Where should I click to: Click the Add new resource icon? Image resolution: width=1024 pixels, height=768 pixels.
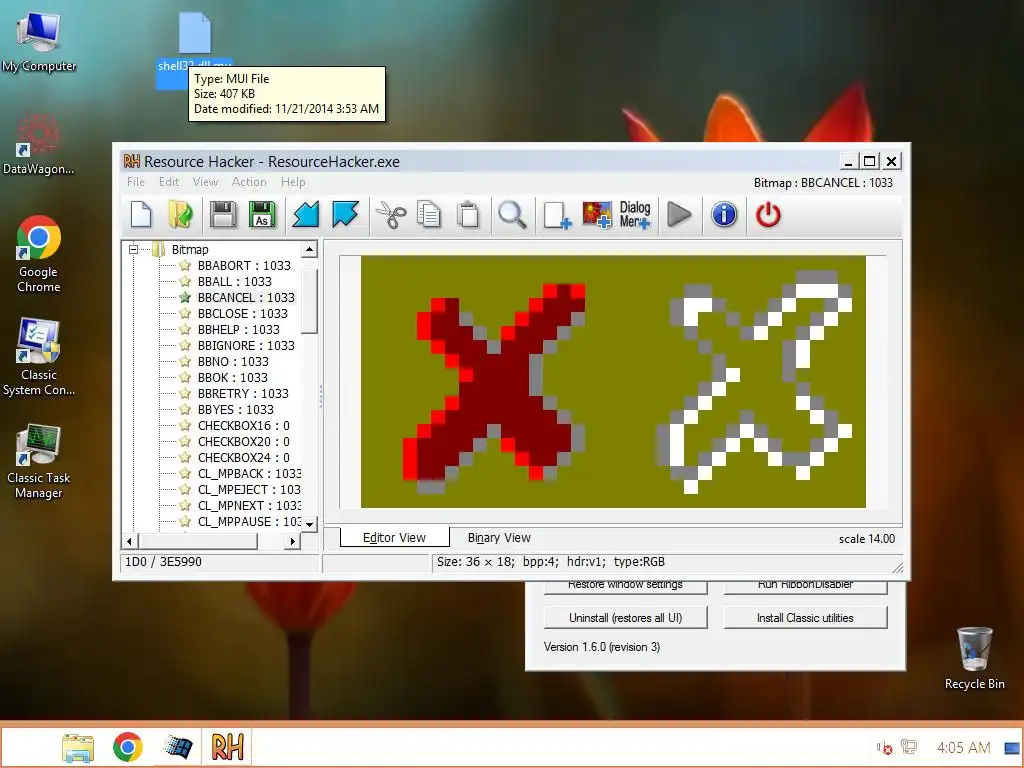point(557,215)
